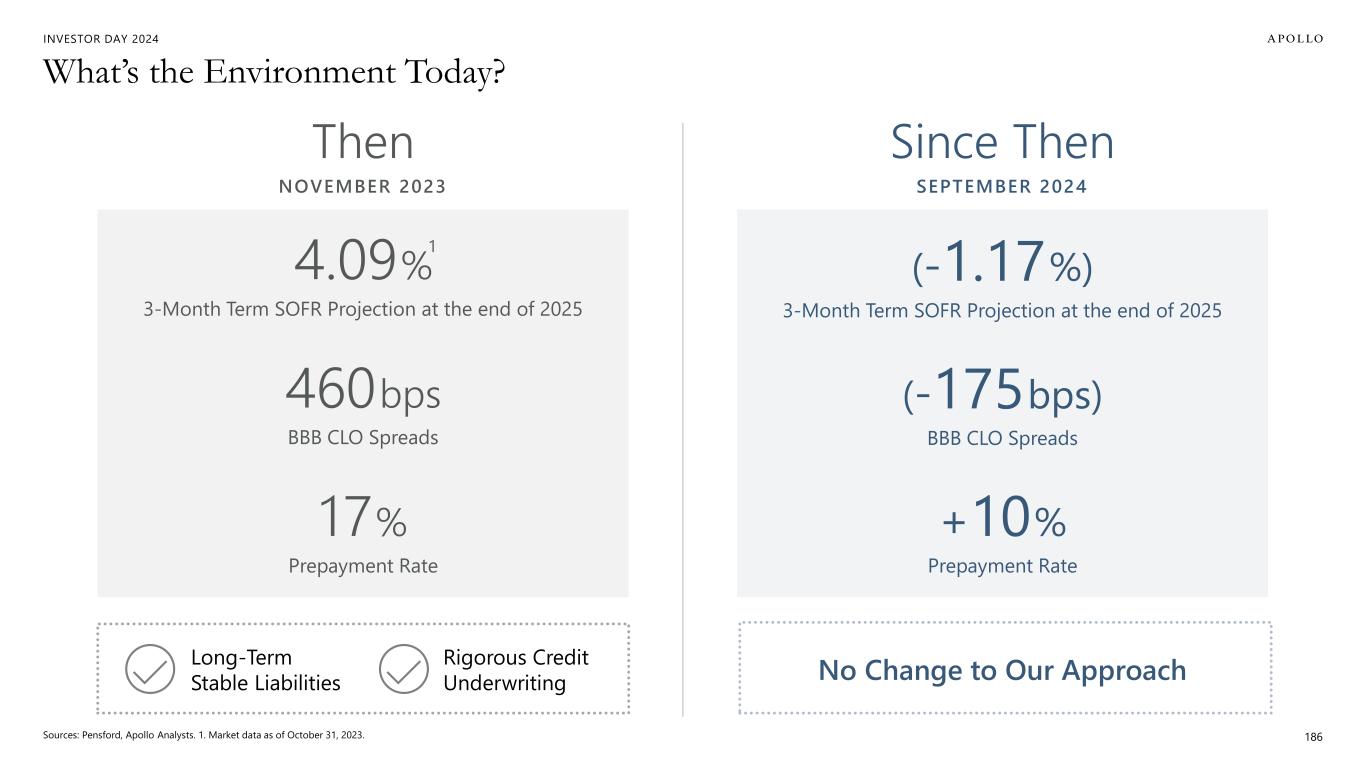Click the sources footnote text
The width and height of the screenshot is (1365, 768).
[x=203, y=735]
